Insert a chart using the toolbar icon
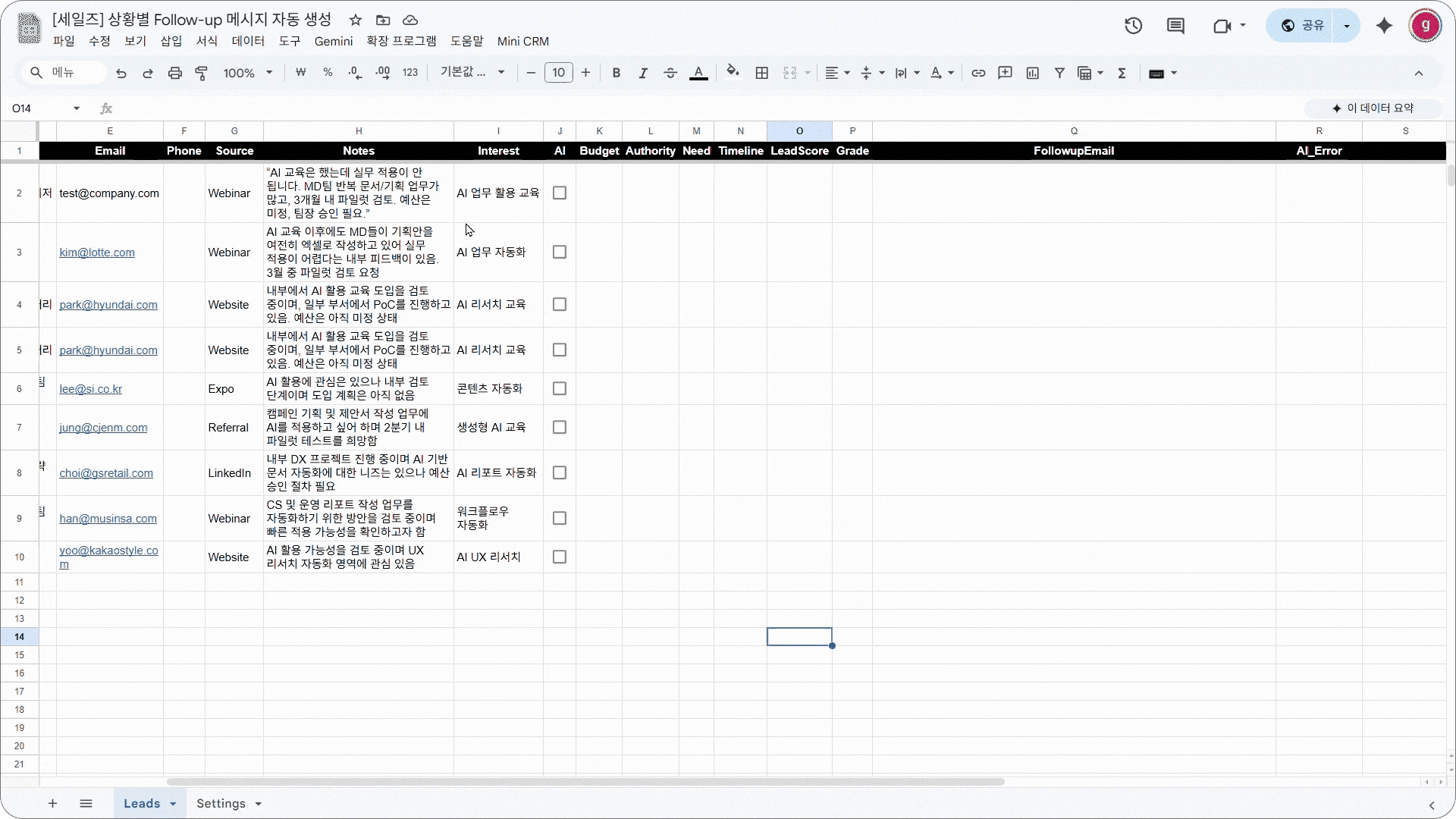1456x819 pixels. pyautogui.click(x=1034, y=73)
